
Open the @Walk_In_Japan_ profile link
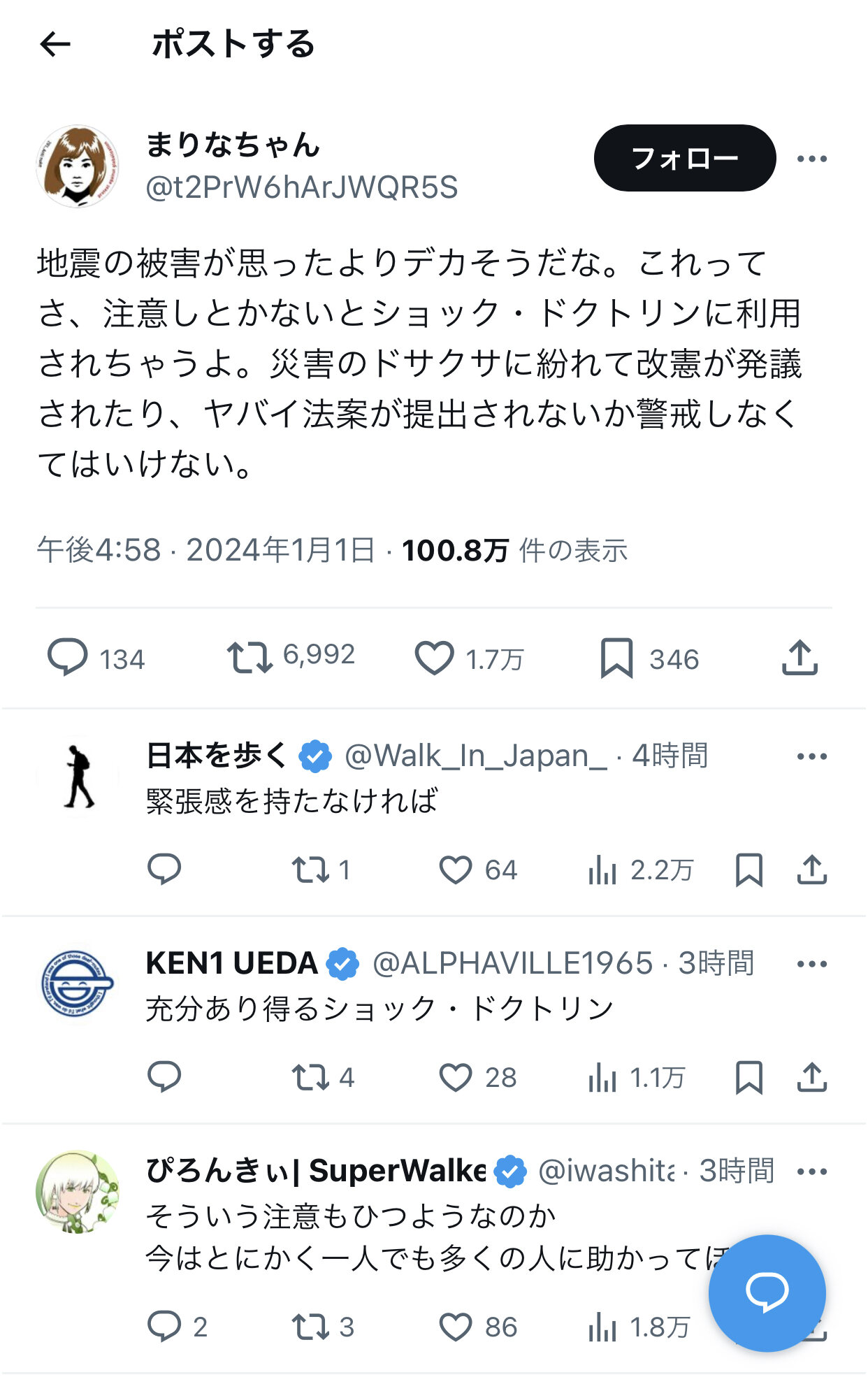(476, 756)
